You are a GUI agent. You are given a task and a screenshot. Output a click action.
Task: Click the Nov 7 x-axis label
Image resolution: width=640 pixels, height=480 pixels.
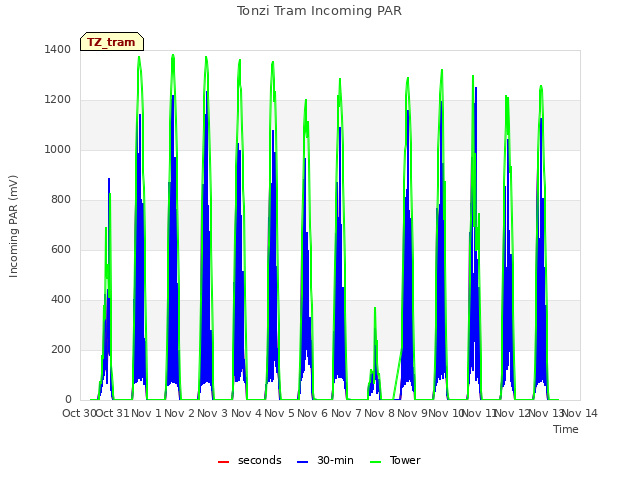click(346, 413)
